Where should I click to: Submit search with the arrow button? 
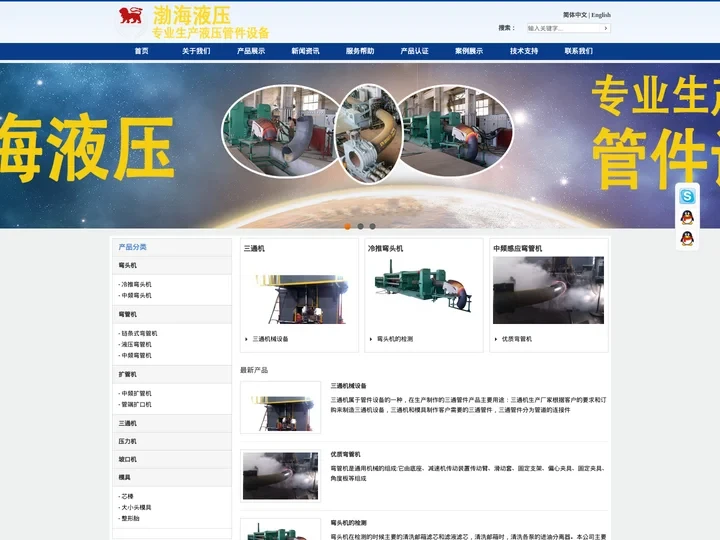click(606, 28)
